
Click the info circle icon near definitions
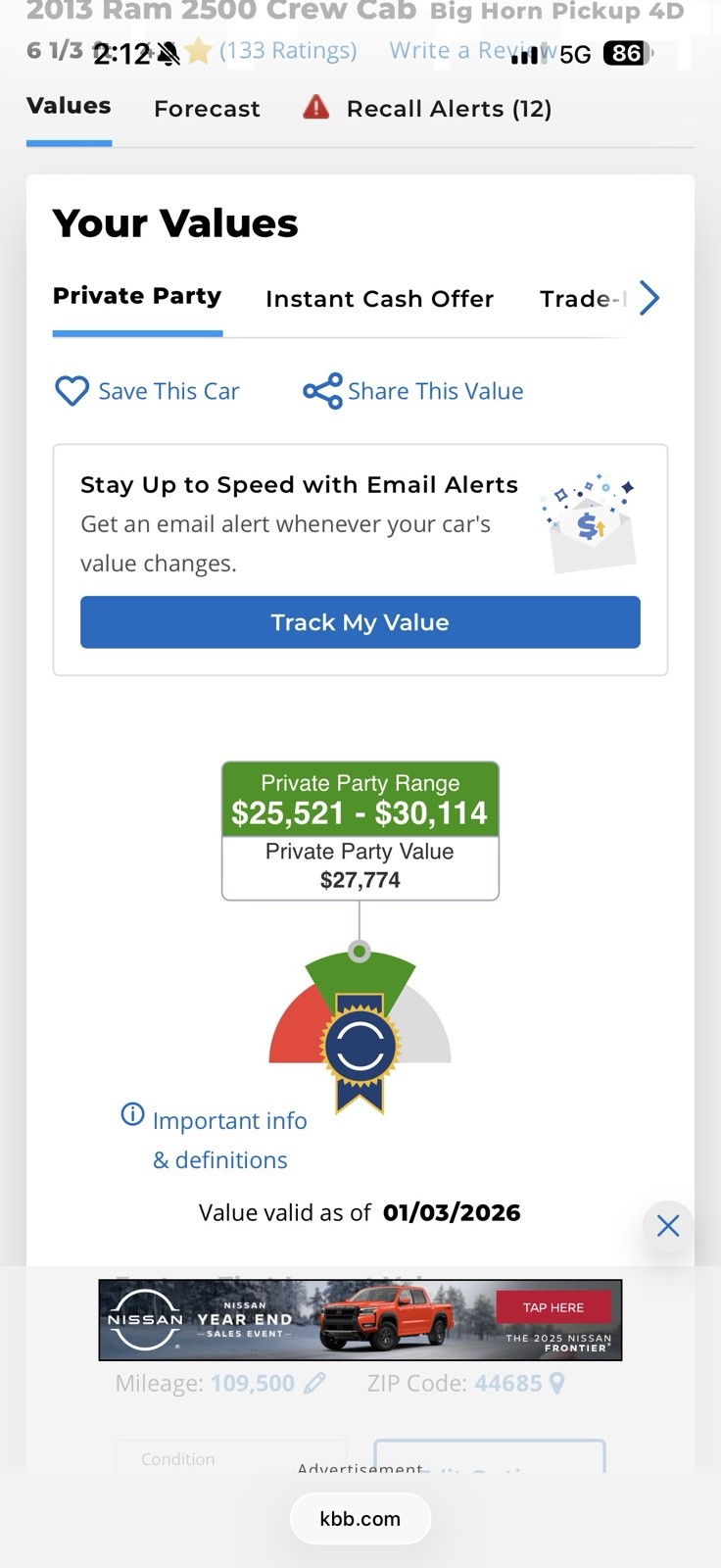[x=132, y=1114]
